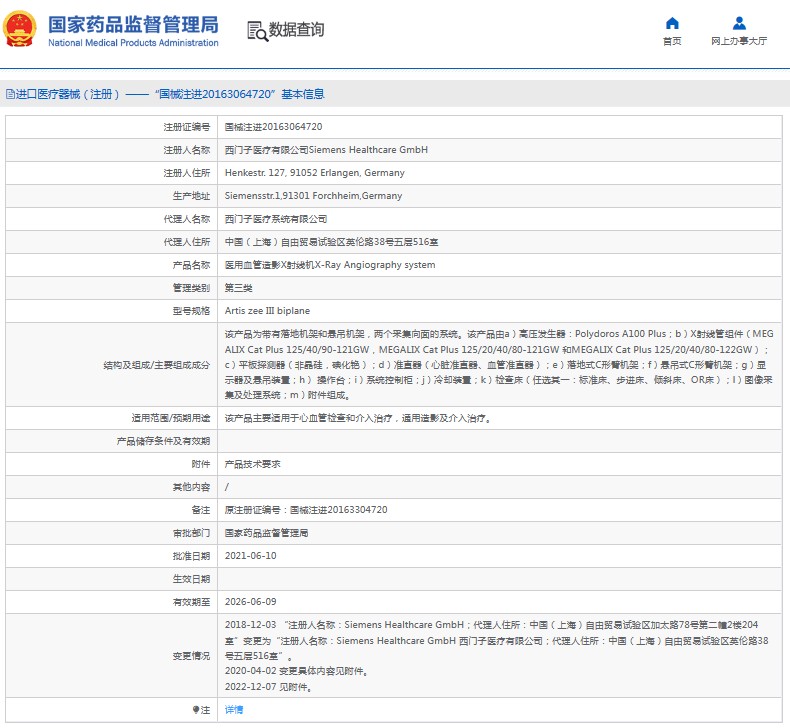The image size is (790, 728).
Task: Click remark 原注册证编号：国械注进20163304720
Action: click(x=306, y=510)
